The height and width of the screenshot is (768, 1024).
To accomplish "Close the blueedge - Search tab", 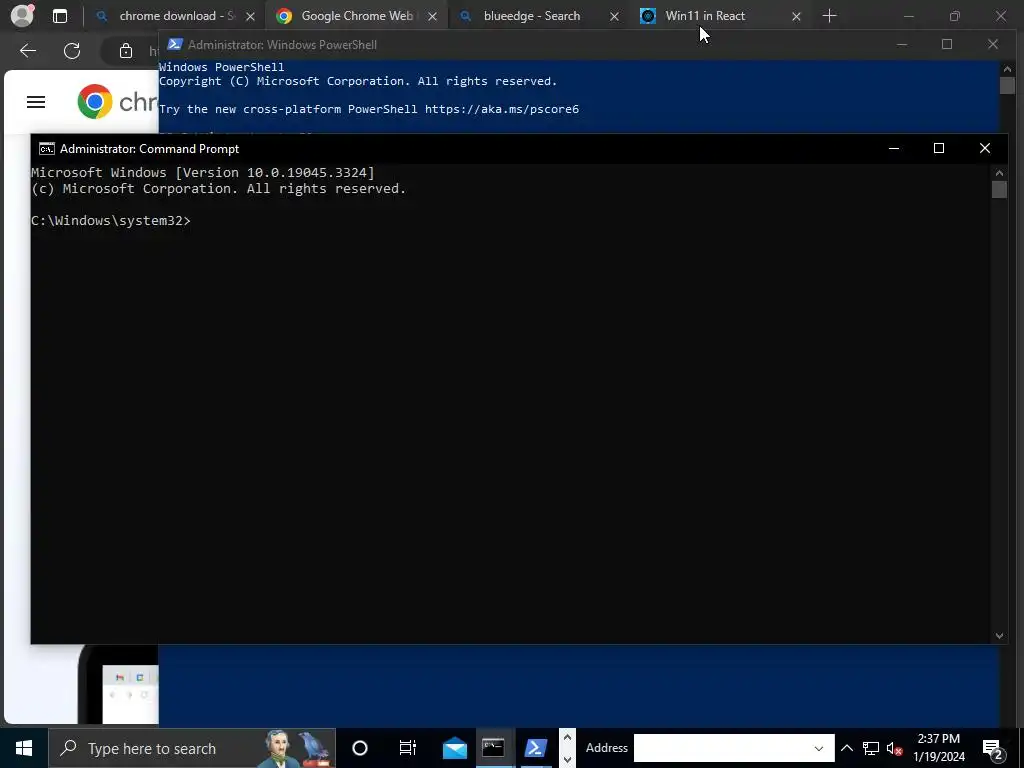I will [x=614, y=16].
